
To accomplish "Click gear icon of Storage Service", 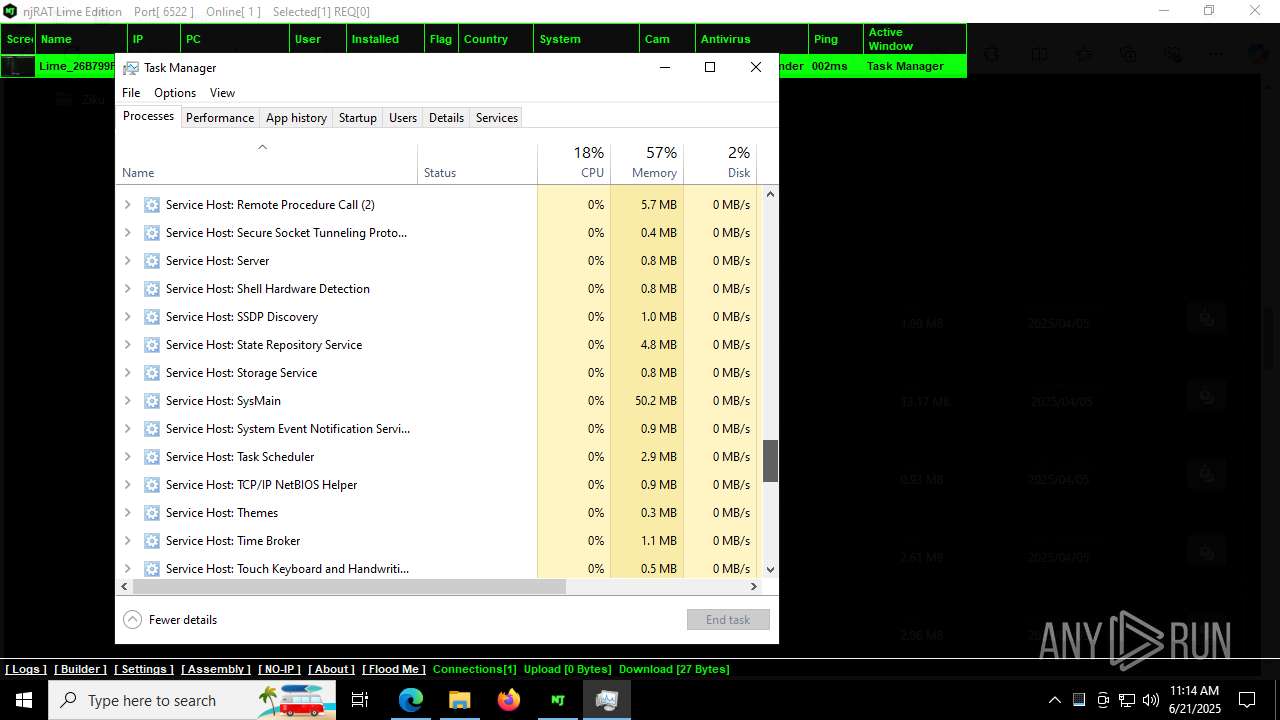I will [x=152, y=373].
